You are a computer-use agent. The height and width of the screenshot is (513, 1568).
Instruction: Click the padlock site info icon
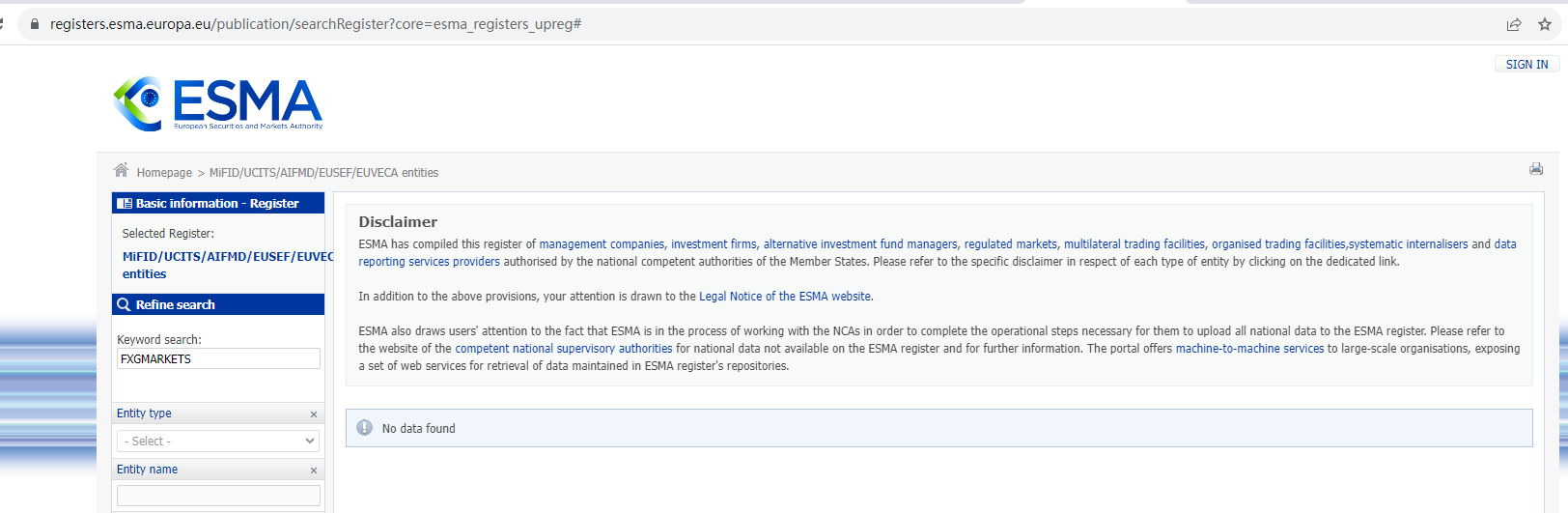pos(35,24)
